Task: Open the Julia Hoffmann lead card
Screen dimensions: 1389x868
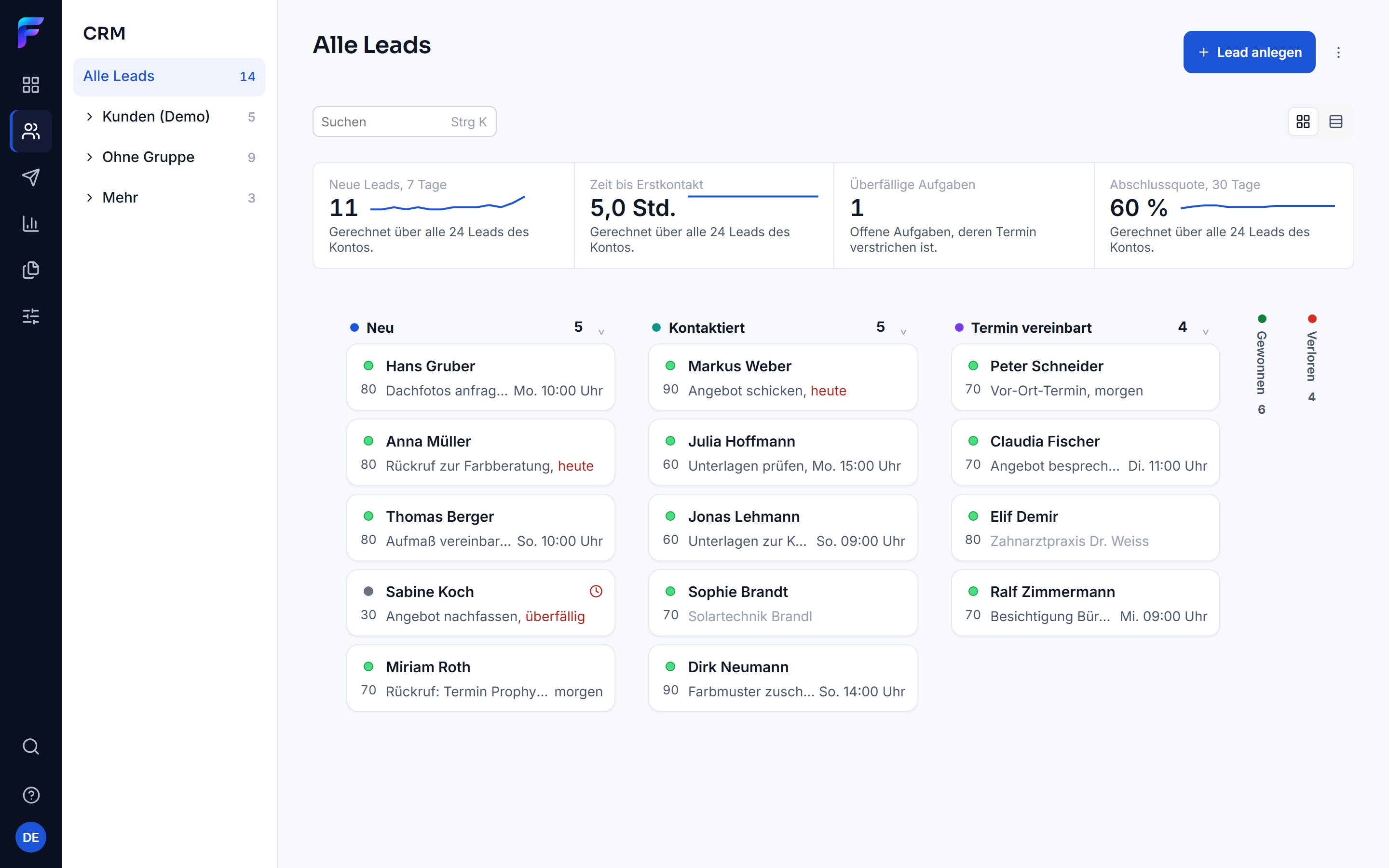Action: [783, 452]
